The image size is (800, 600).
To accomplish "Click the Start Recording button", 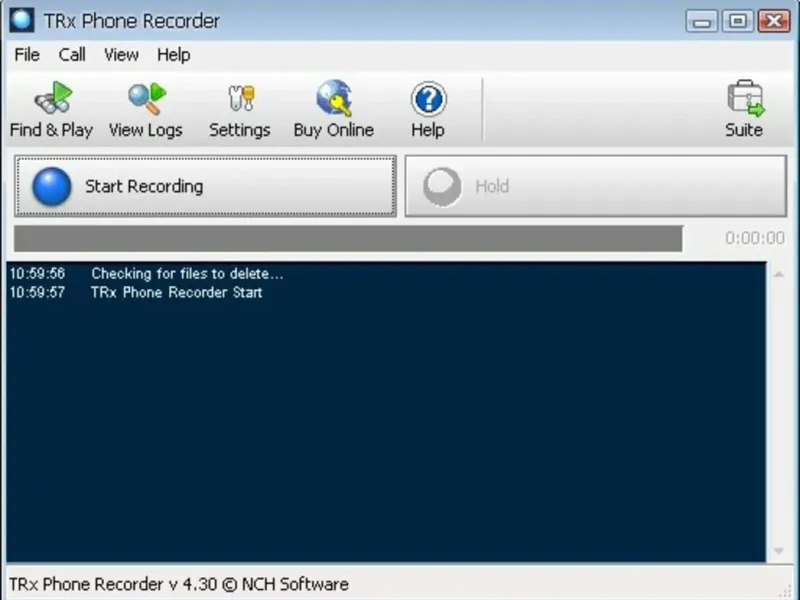I will (206, 186).
